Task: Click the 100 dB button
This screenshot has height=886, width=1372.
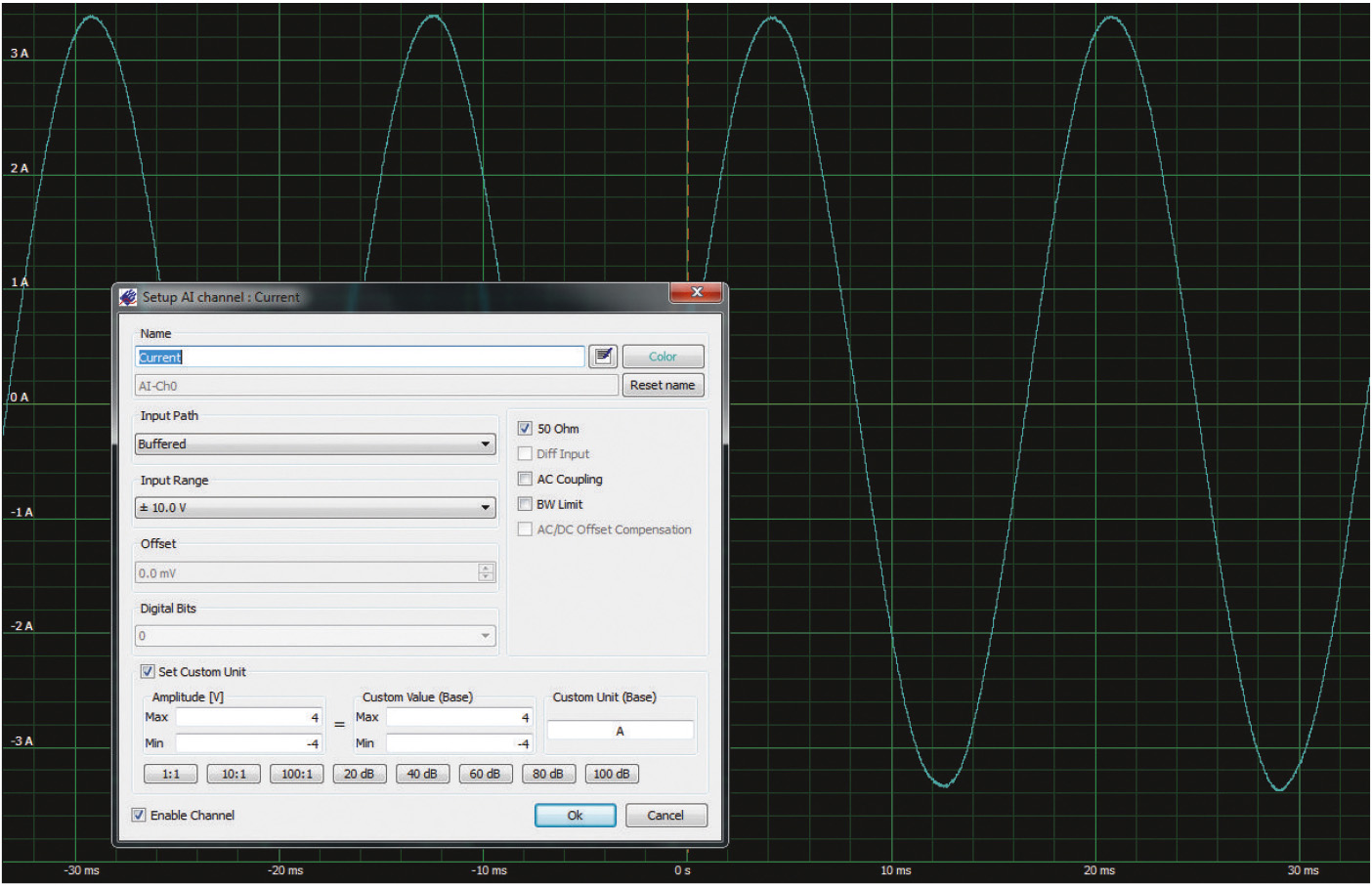Action: (x=612, y=774)
